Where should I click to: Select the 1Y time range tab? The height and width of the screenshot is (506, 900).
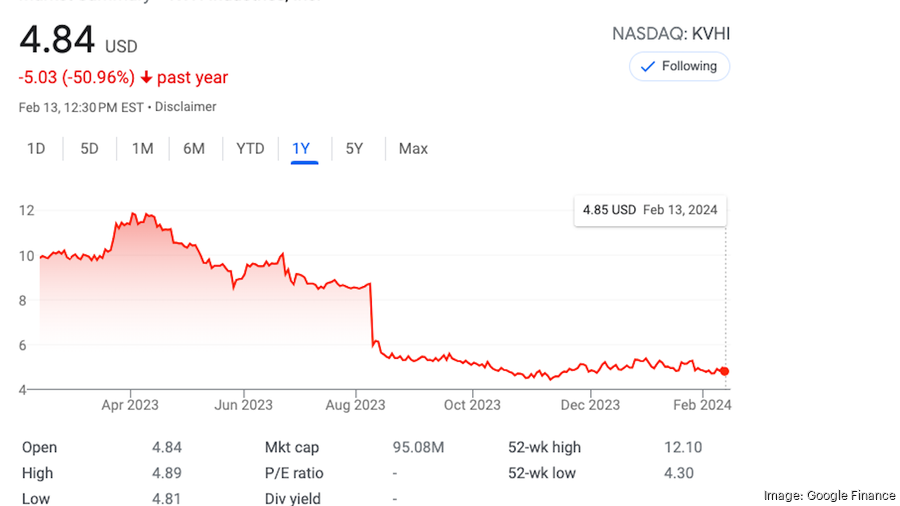coord(302,149)
